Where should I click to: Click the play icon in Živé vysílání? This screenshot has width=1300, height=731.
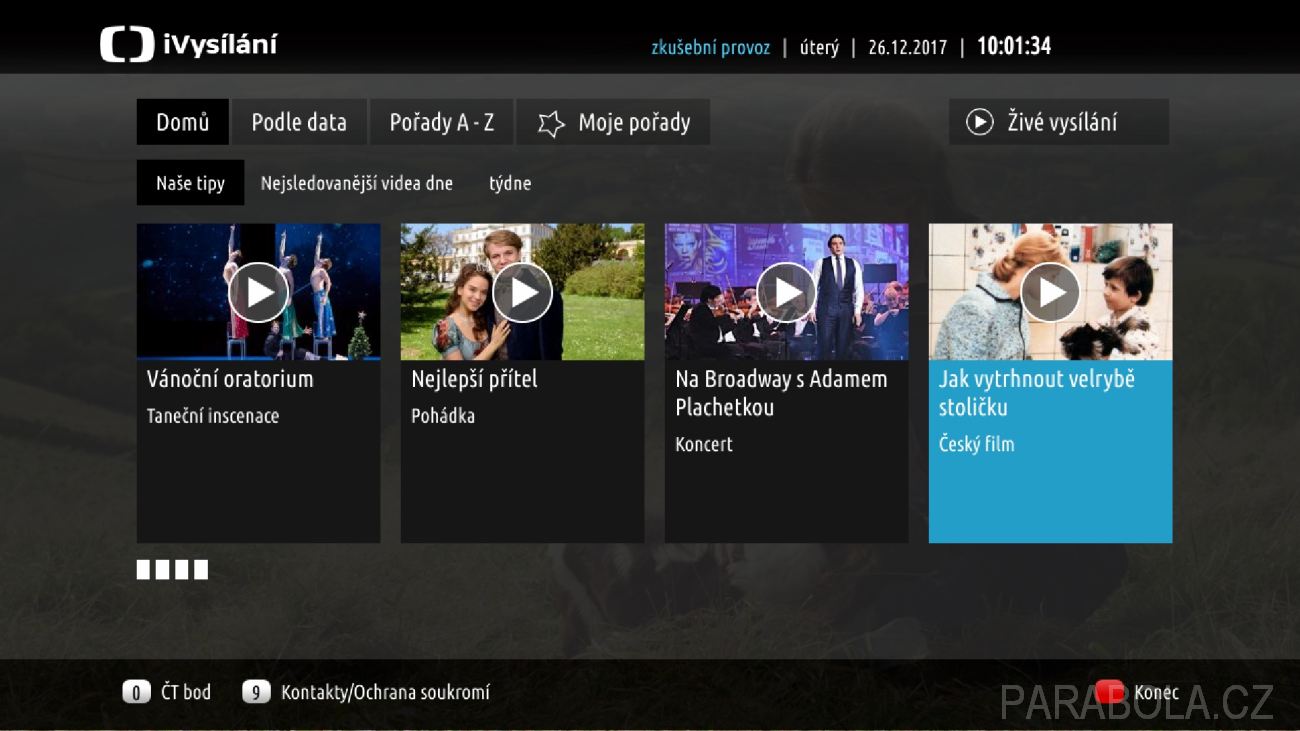click(979, 122)
